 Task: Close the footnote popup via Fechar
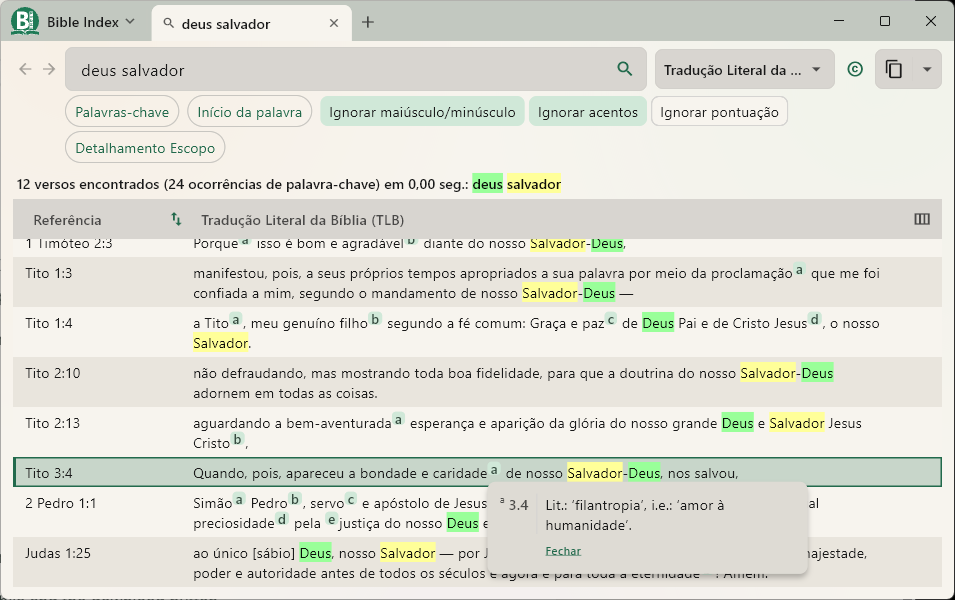click(x=563, y=551)
